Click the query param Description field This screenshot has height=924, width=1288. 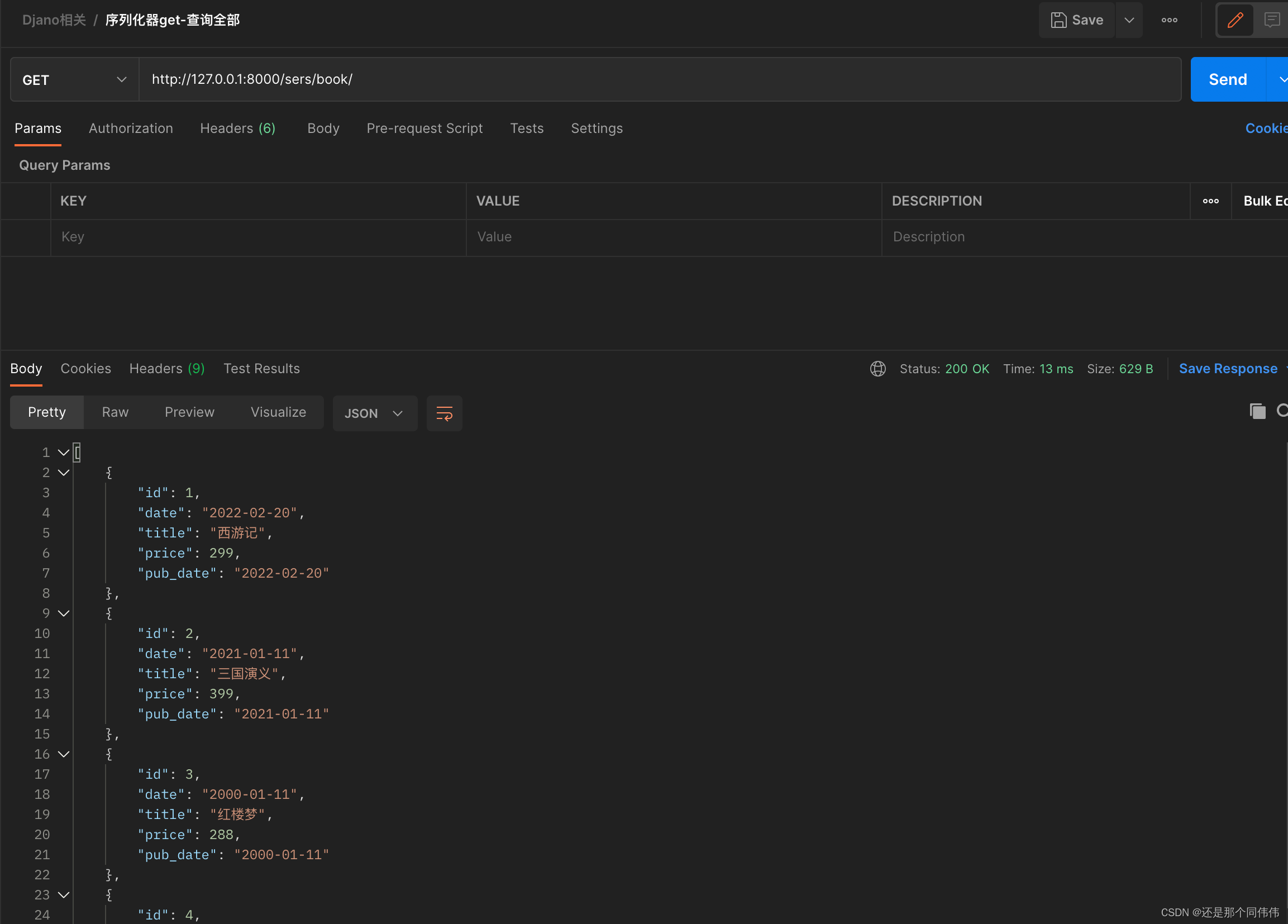coord(1035,237)
